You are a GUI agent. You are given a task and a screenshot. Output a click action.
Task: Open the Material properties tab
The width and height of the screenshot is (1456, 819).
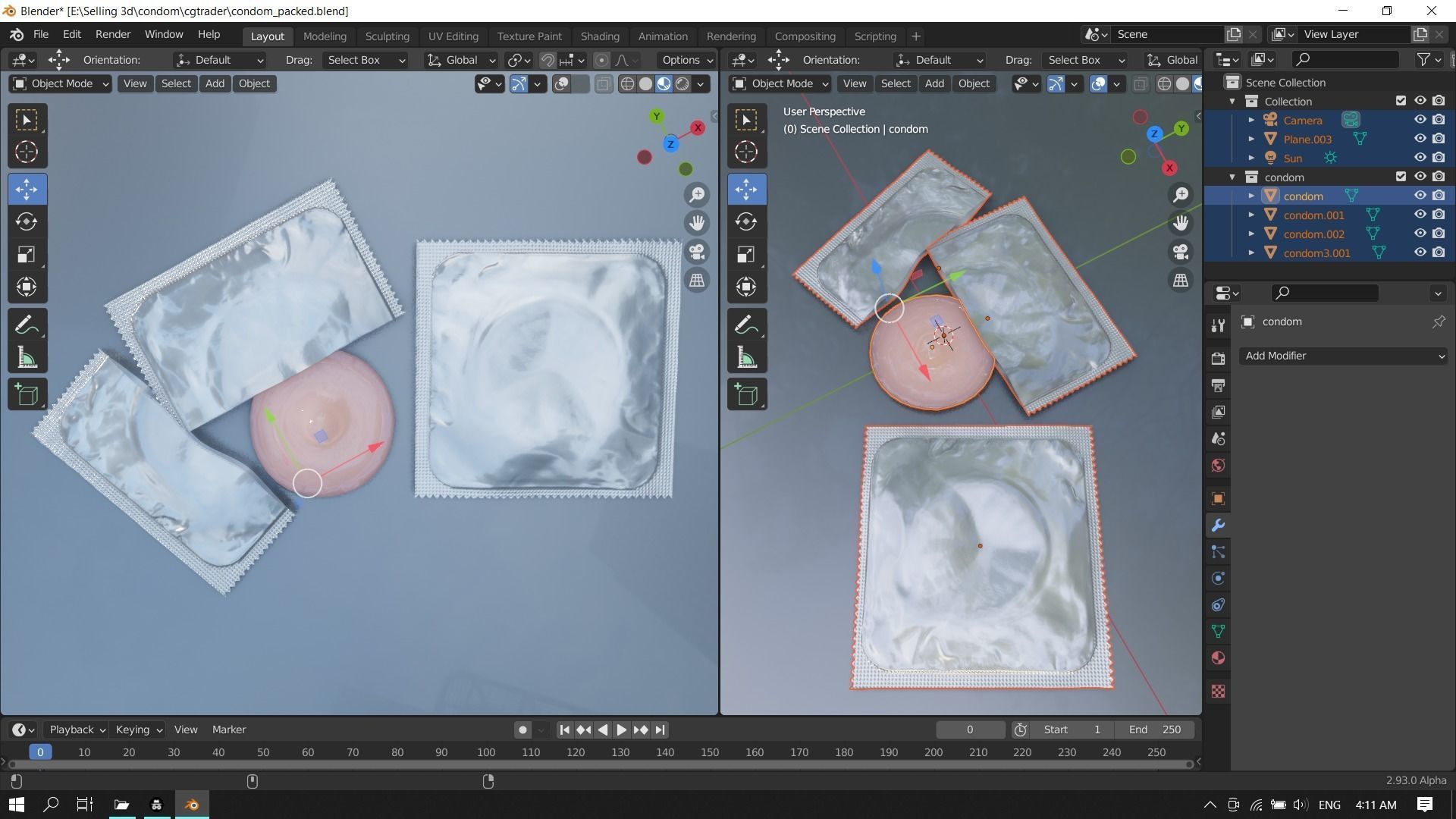(x=1218, y=658)
